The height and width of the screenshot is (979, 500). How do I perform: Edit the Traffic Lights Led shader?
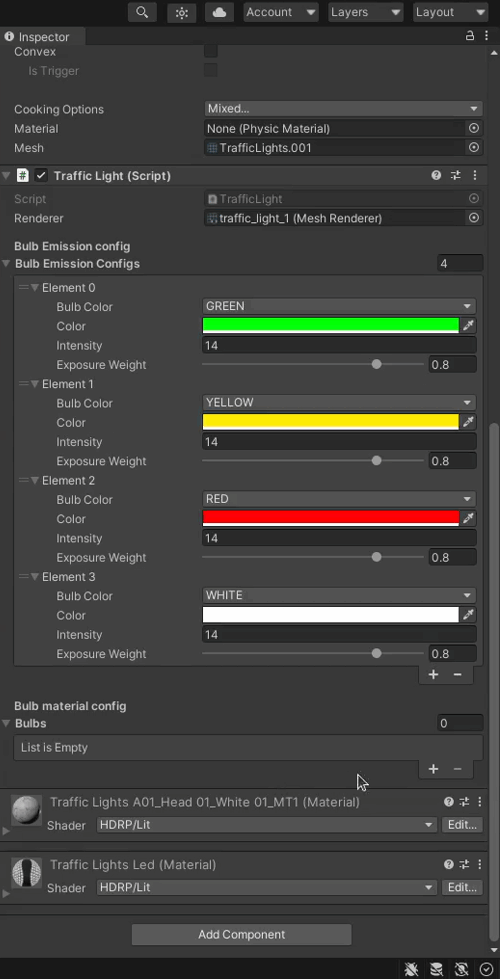point(462,887)
